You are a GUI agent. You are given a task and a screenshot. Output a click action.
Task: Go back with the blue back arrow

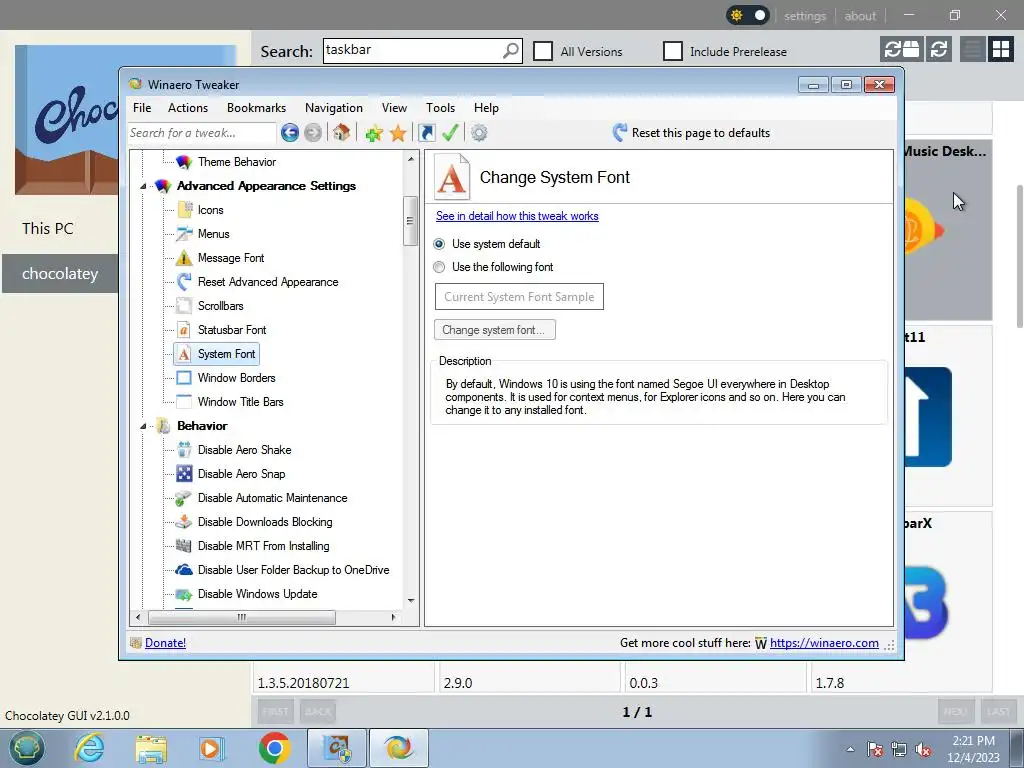tap(290, 133)
